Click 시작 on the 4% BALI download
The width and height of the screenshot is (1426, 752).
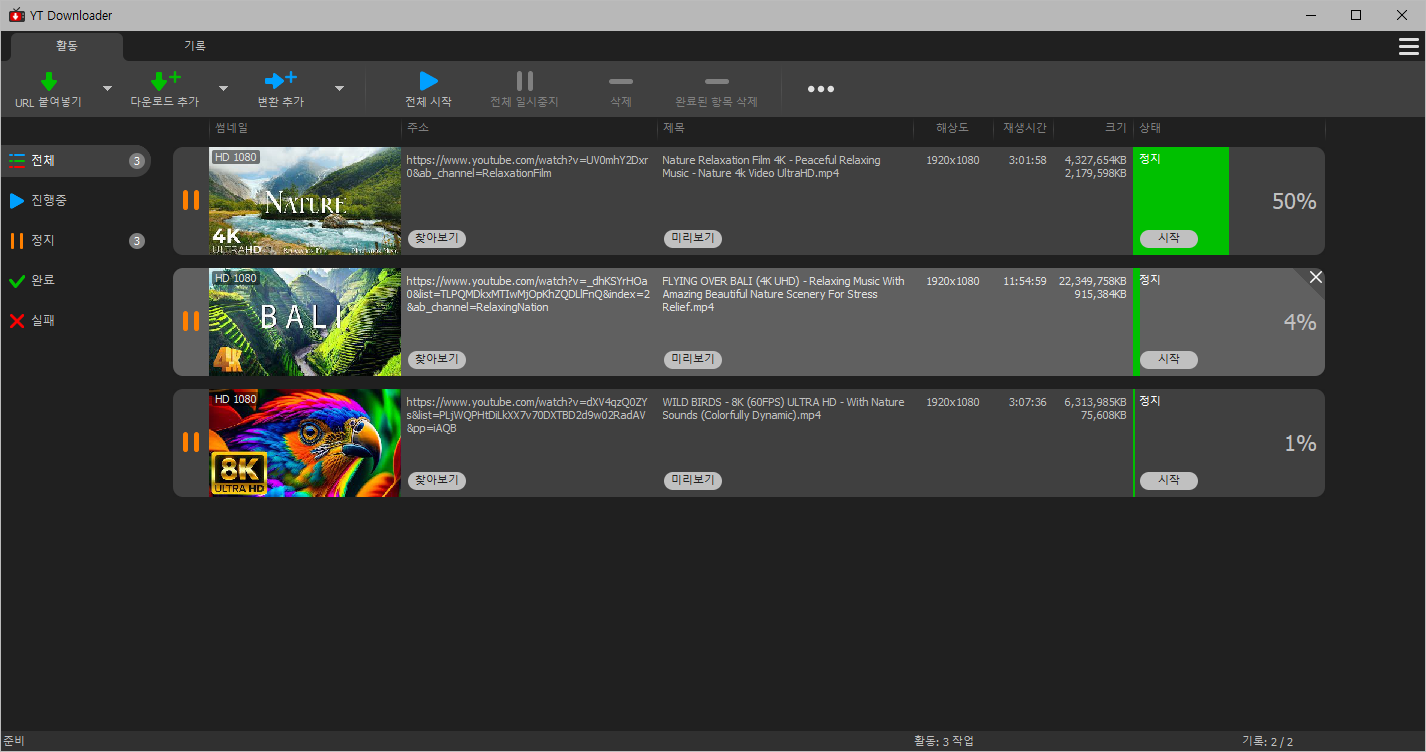tap(1169, 359)
